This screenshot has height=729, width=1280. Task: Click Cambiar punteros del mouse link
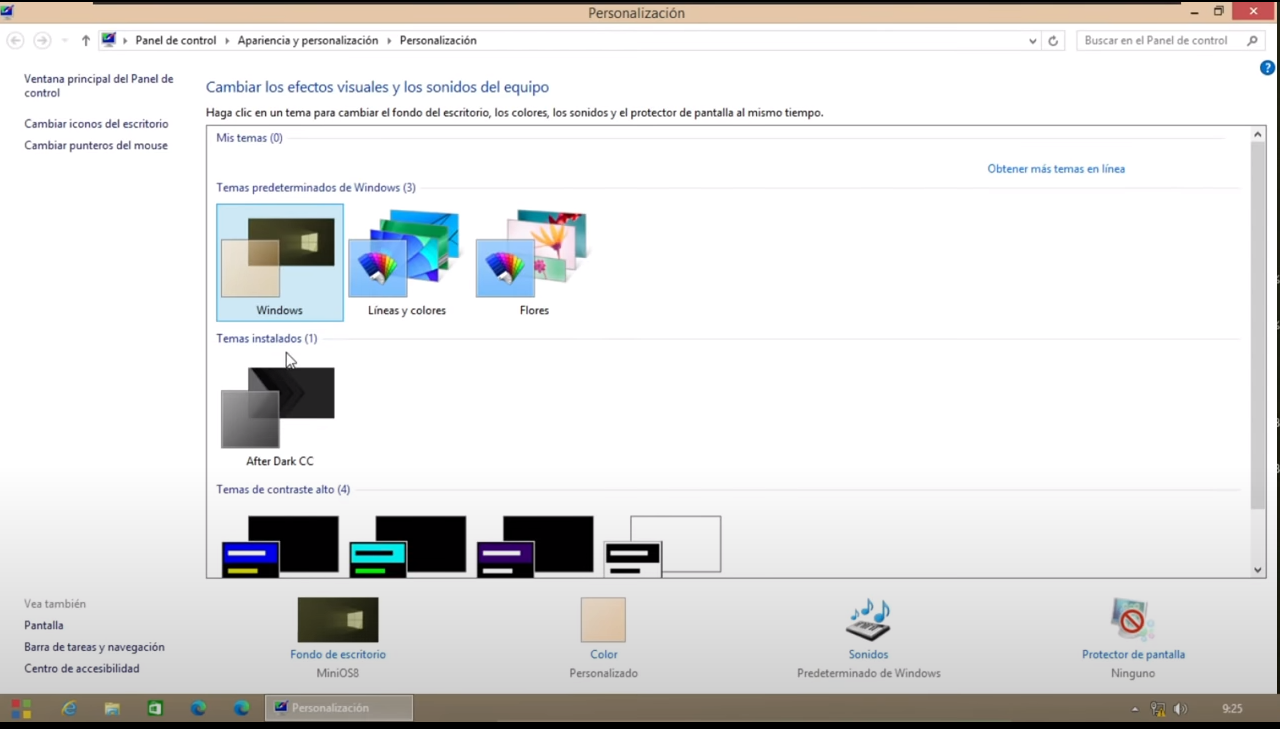(x=95, y=145)
